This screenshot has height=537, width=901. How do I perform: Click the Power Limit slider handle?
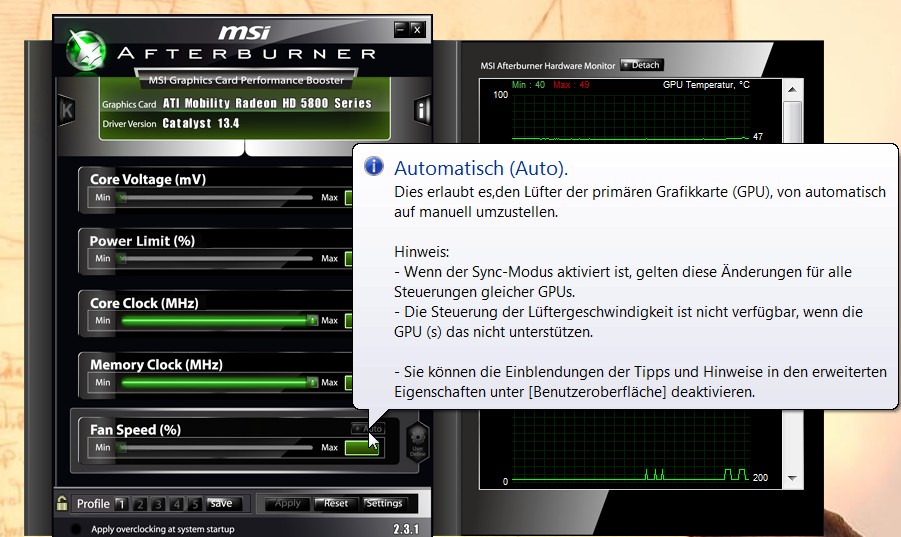tap(122, 258)
